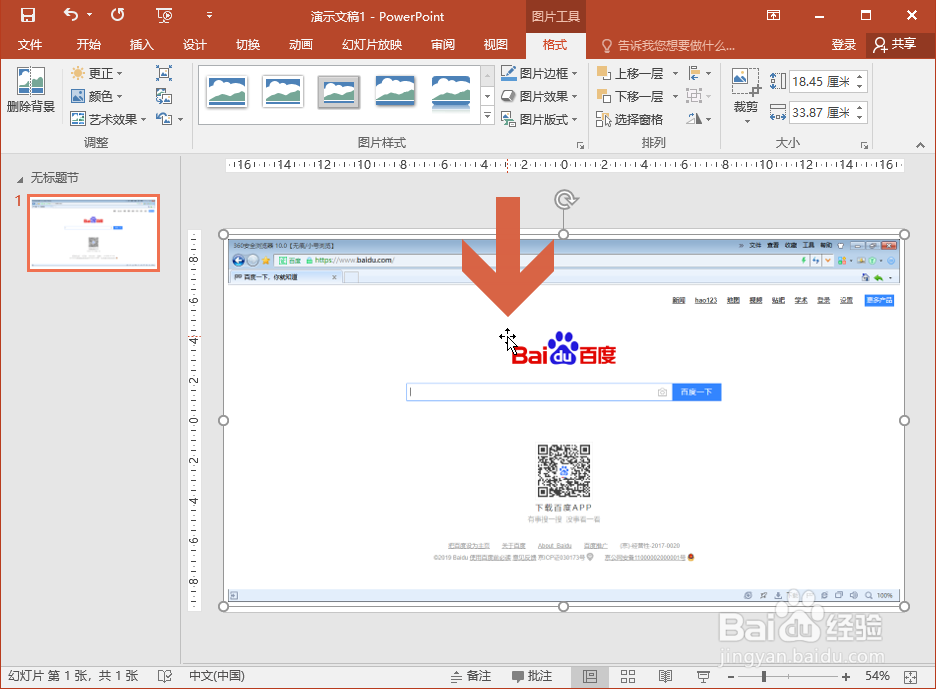Open Customize Quick Access Toolbar dropdown

point(210,15)
